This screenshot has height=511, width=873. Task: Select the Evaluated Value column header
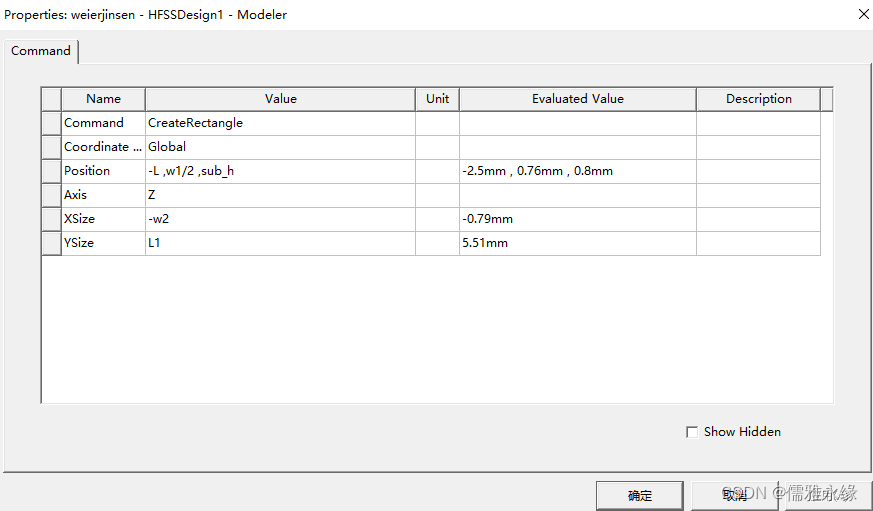click(578, 99)
